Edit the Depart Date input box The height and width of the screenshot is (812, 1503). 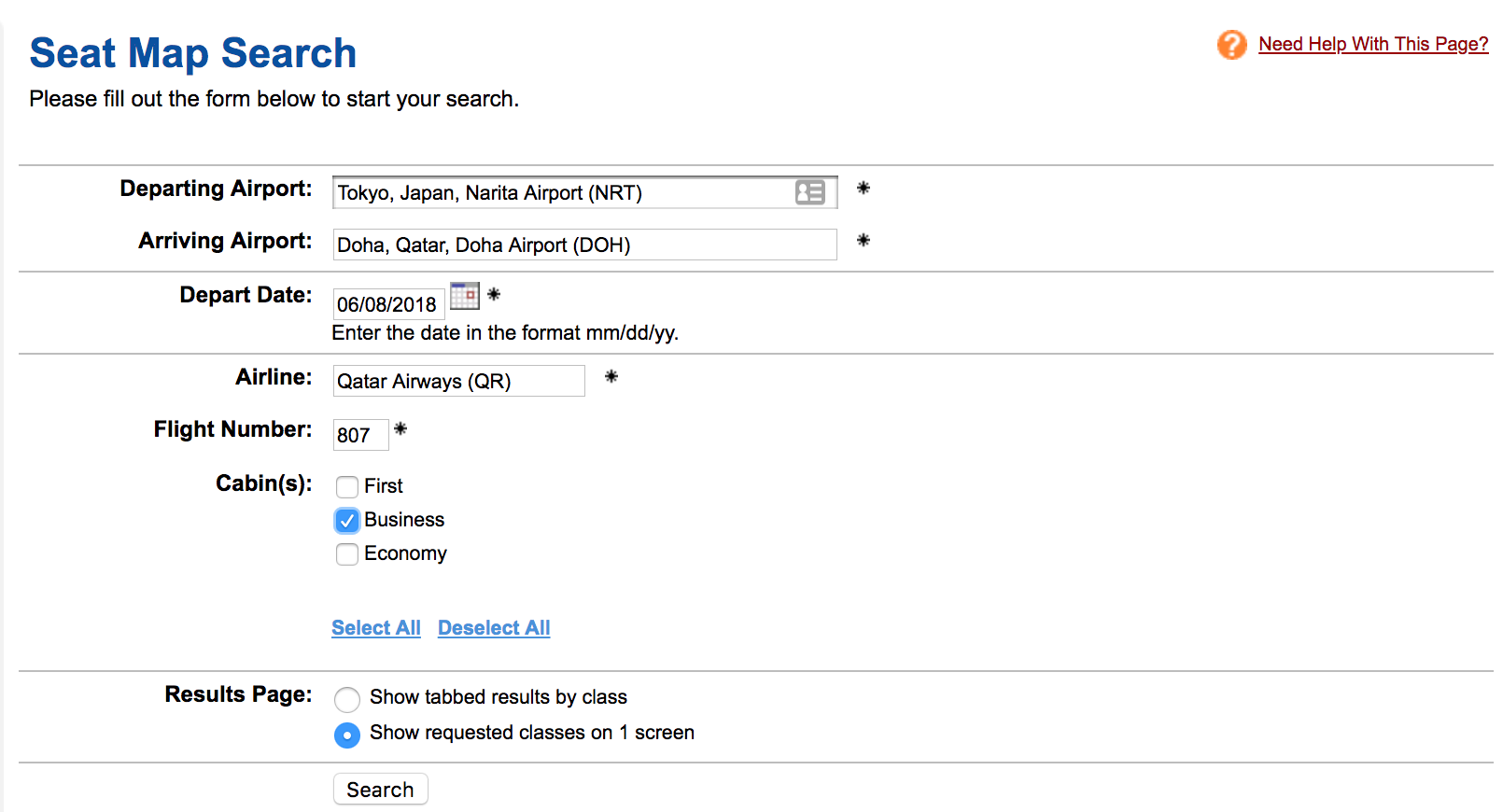tap(387, 304)
